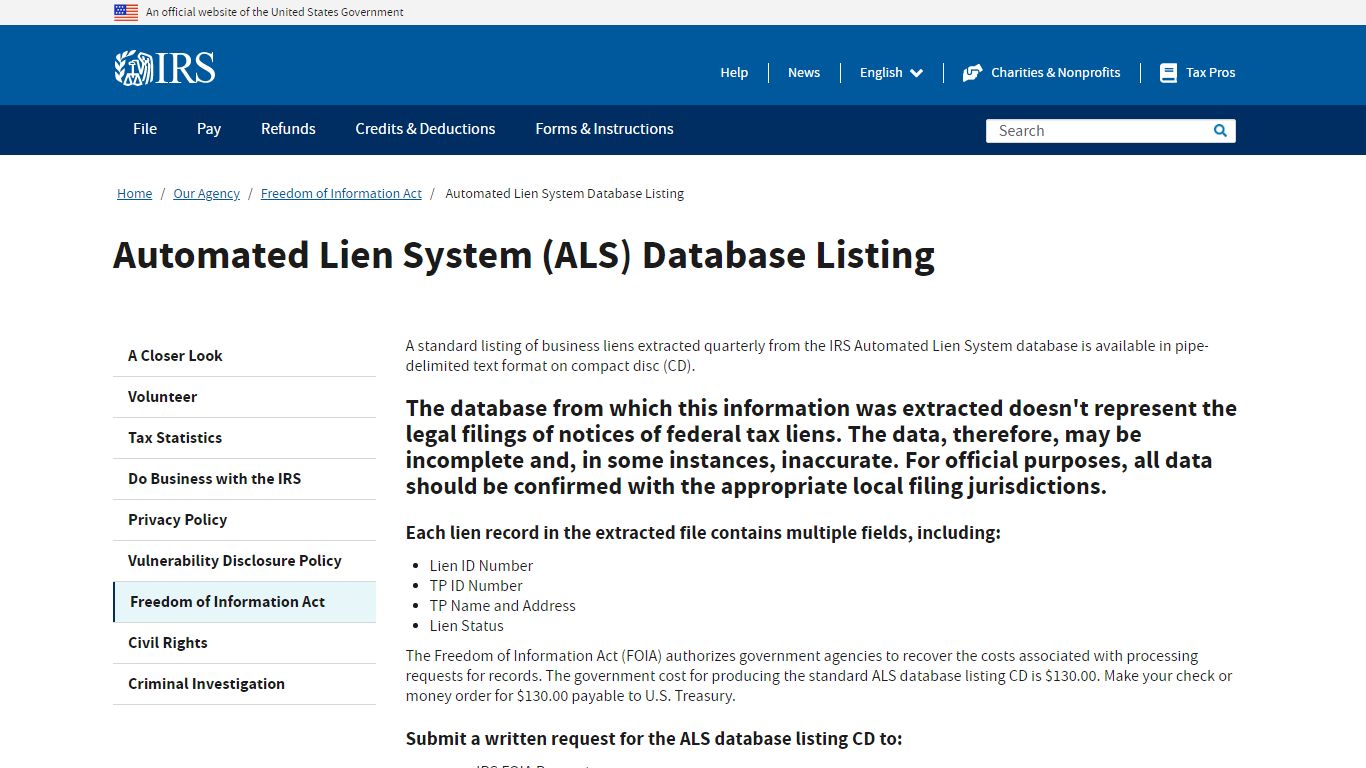Open the Forms & Instructions menu
Viewport: 1366px width, 768px height.
pos(604,129)
